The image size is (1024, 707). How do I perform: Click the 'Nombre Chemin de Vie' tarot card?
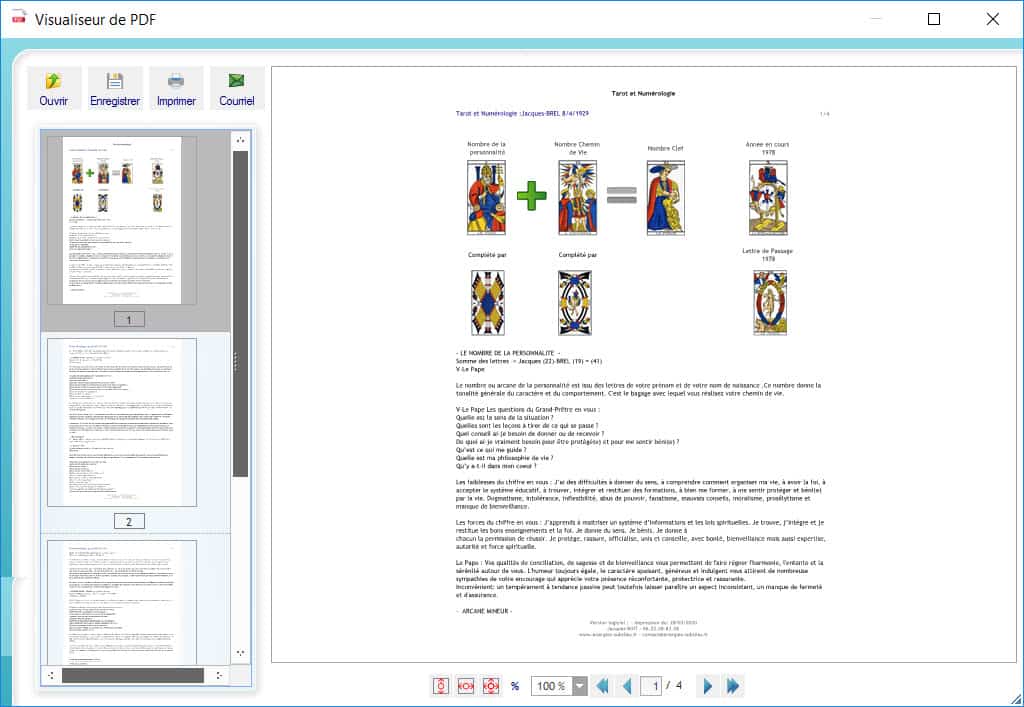[577, 198]
